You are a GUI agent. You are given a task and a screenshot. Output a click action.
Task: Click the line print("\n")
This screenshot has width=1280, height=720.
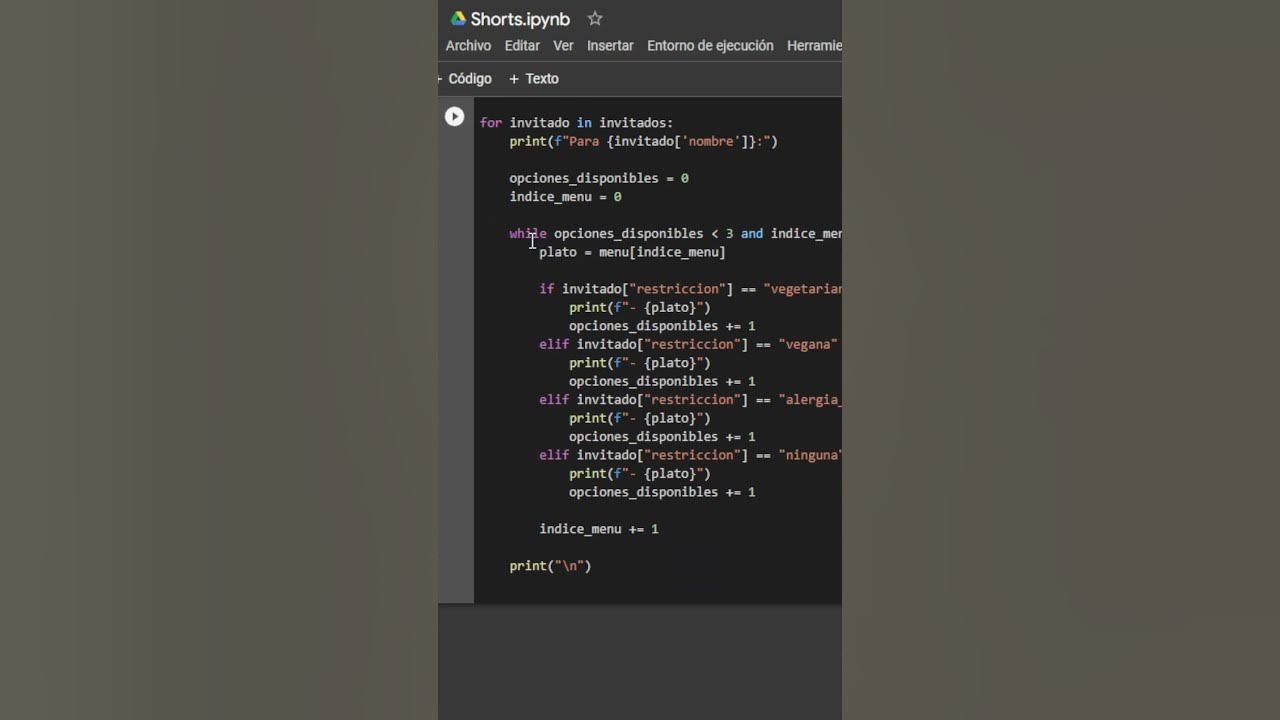point(550,566)
